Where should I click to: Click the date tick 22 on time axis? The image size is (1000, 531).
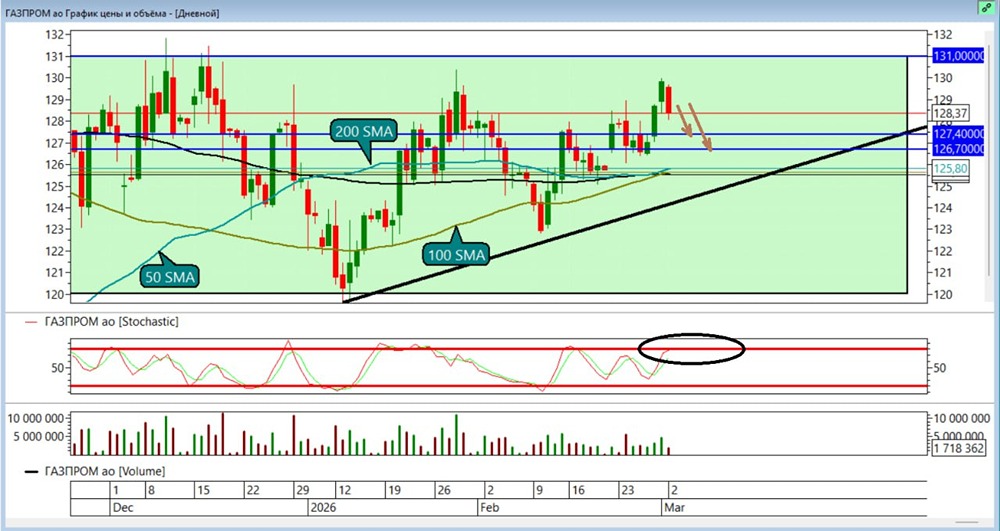coord(252,491)
